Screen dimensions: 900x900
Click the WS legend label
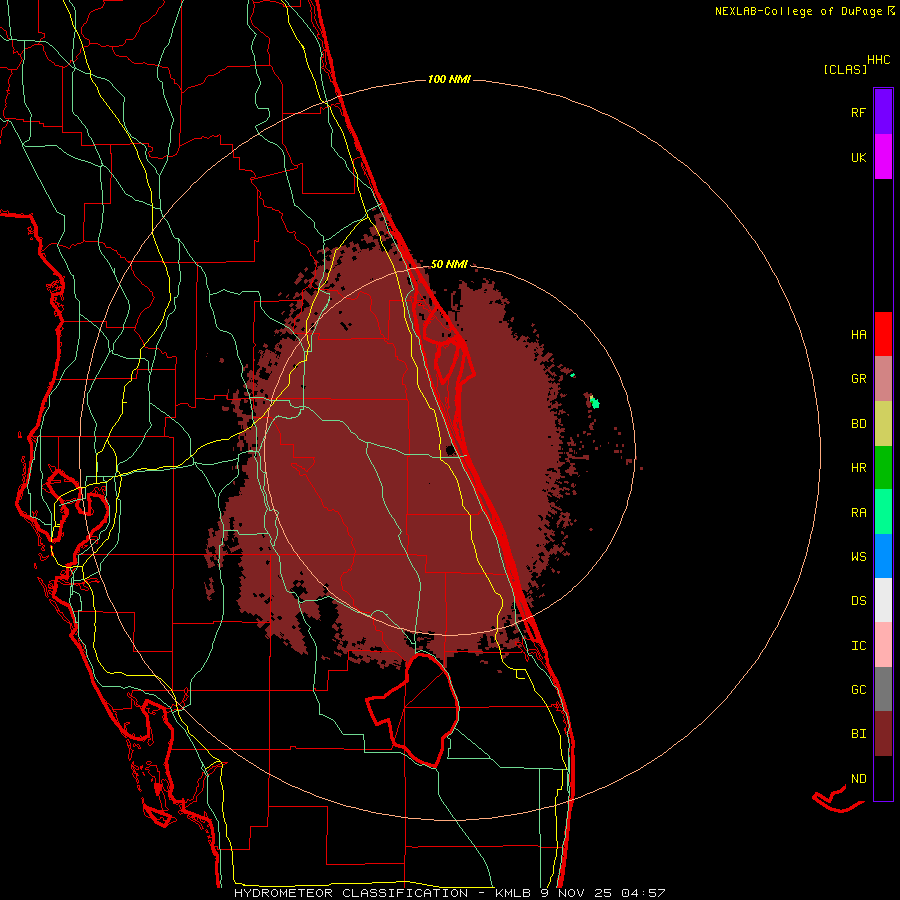(858, 556)
